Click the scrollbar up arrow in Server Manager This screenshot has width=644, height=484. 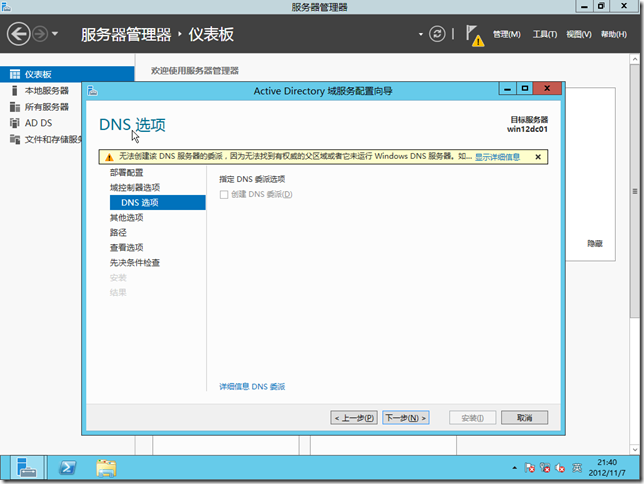click(x=635, y=59)
